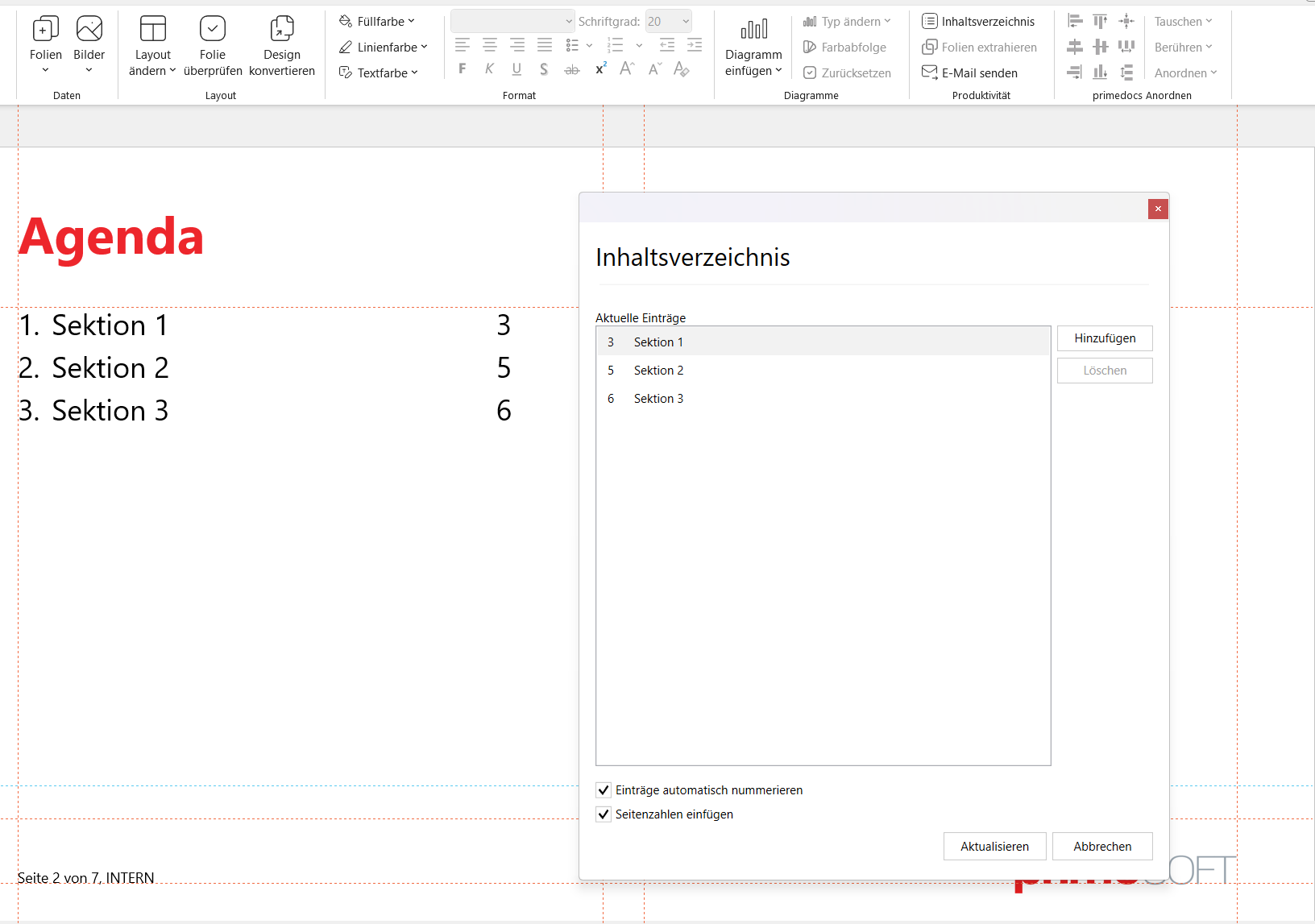
Task: Select the Sektion 1 entry in list
Action: click(x=823, y=342)
